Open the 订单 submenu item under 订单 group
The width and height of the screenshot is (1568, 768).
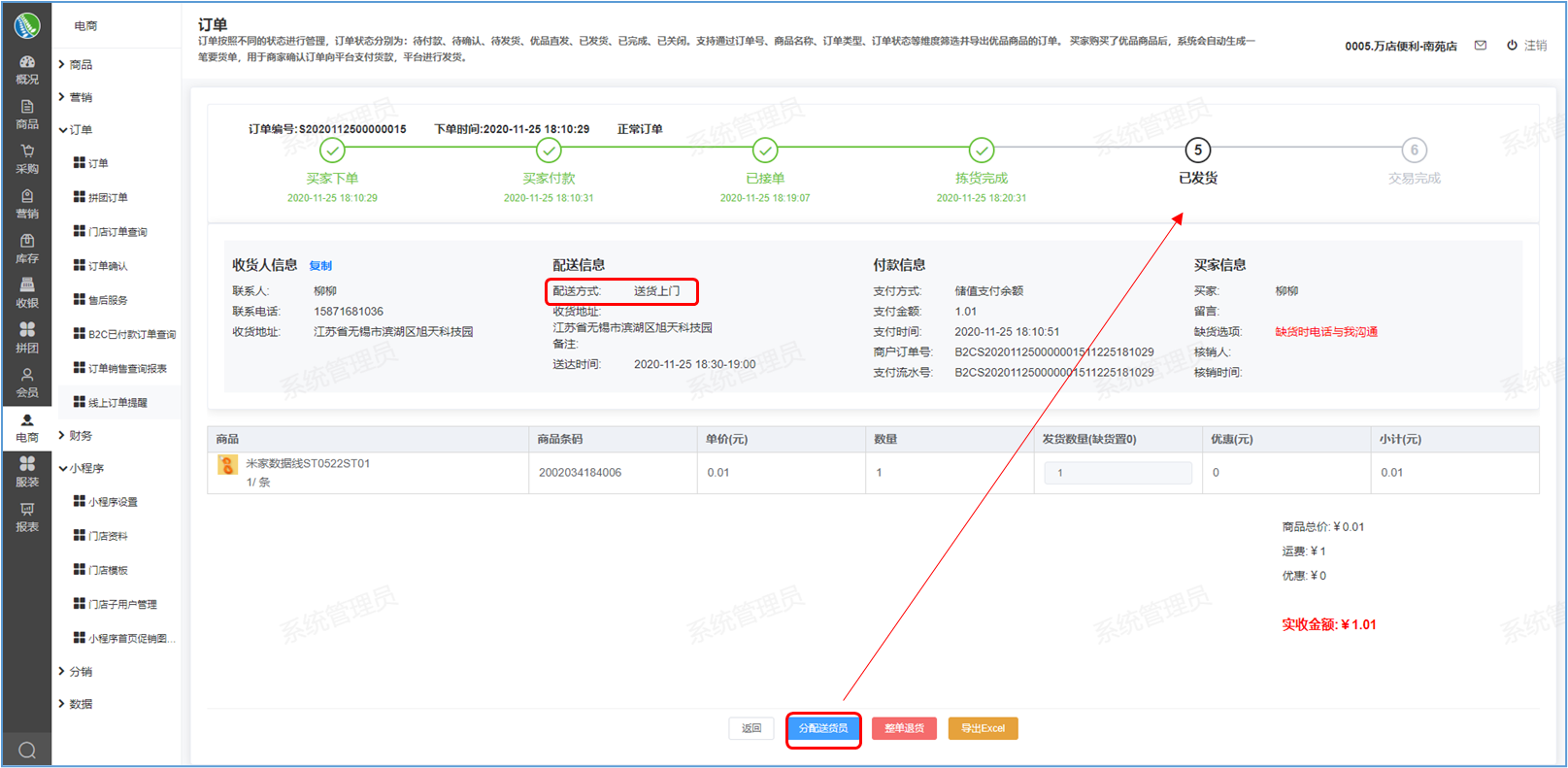pyautogui.click(x=91, y=163)
